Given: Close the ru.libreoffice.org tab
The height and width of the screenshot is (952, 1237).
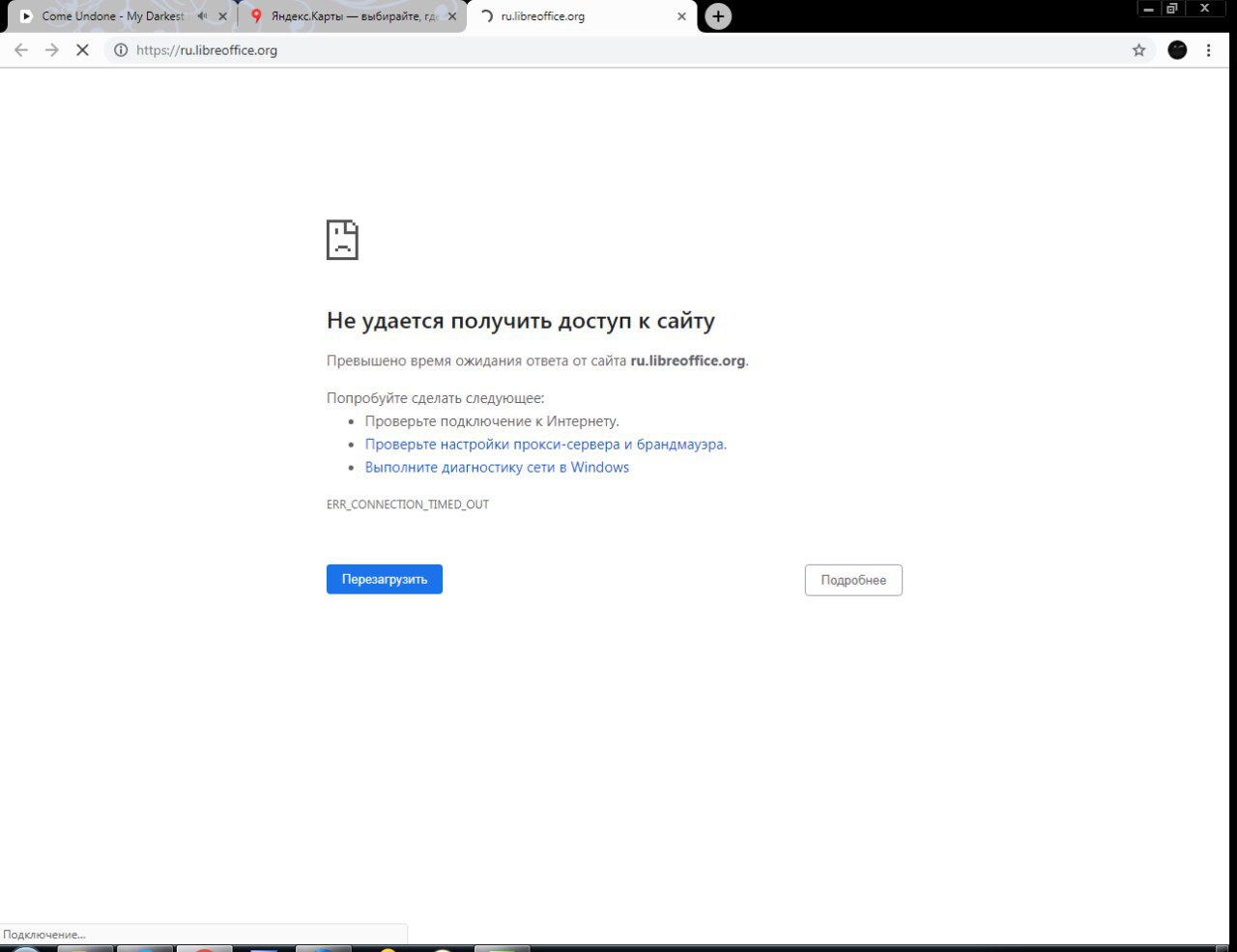Looking at the screenshot, I should pos(681,16).
